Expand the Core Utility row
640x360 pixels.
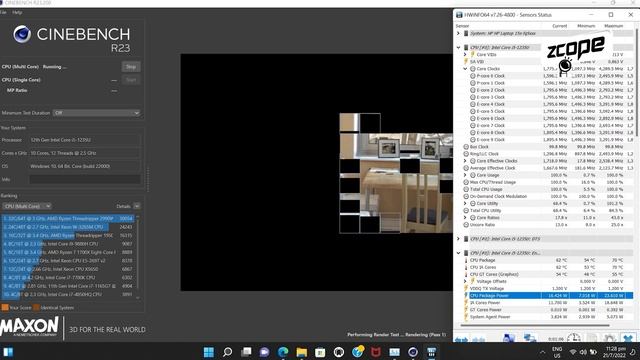(x=465, y=203)
